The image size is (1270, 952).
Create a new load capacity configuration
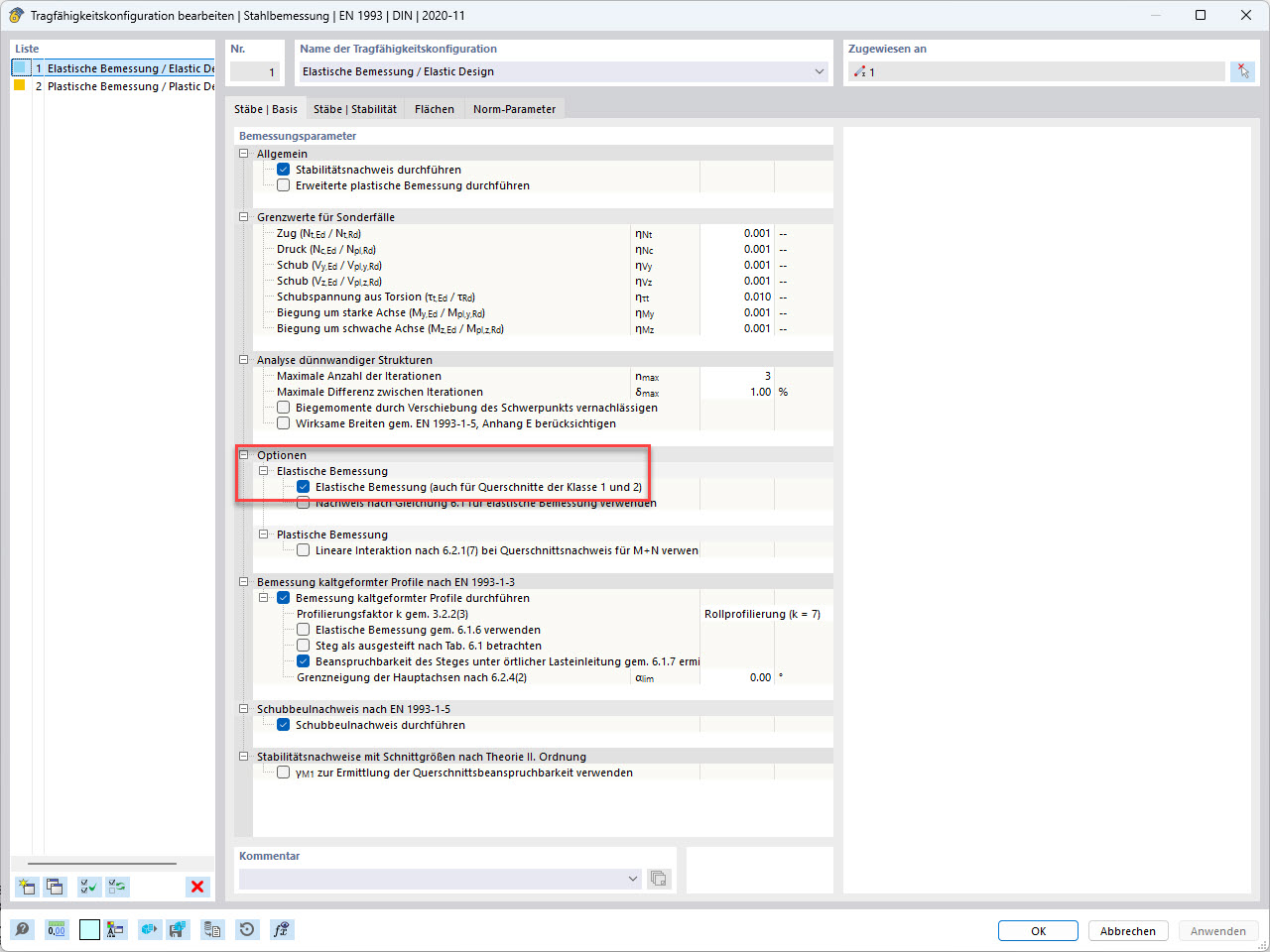tap(26, 886)
